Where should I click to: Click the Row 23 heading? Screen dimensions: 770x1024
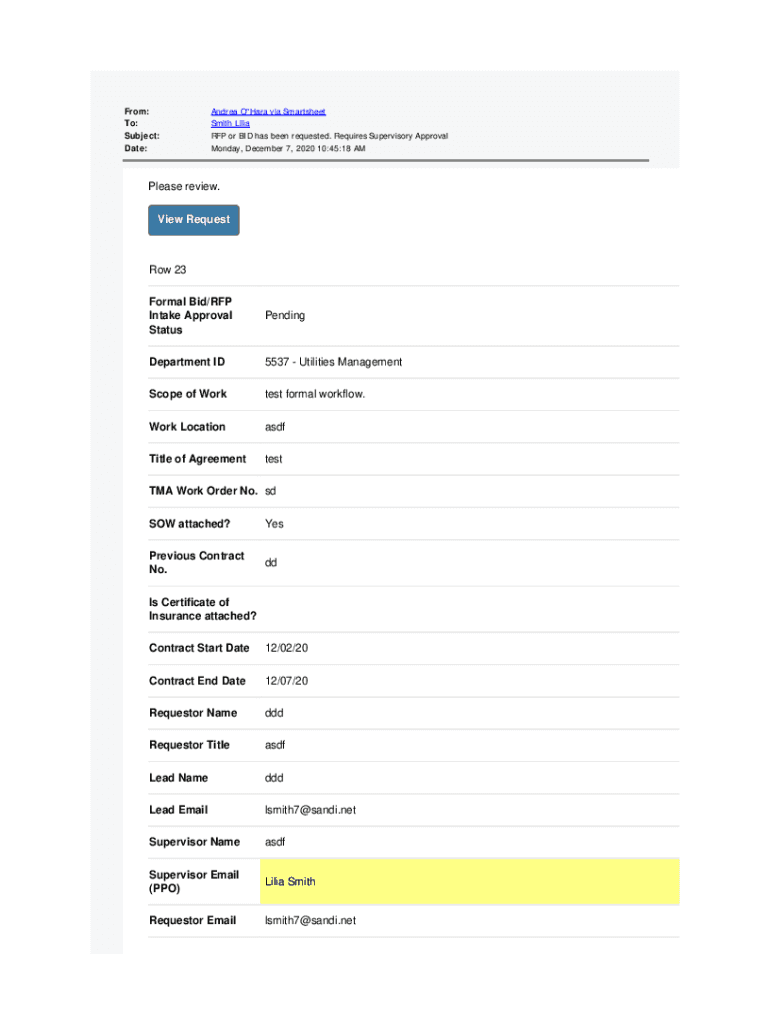[x=167, y=270]
